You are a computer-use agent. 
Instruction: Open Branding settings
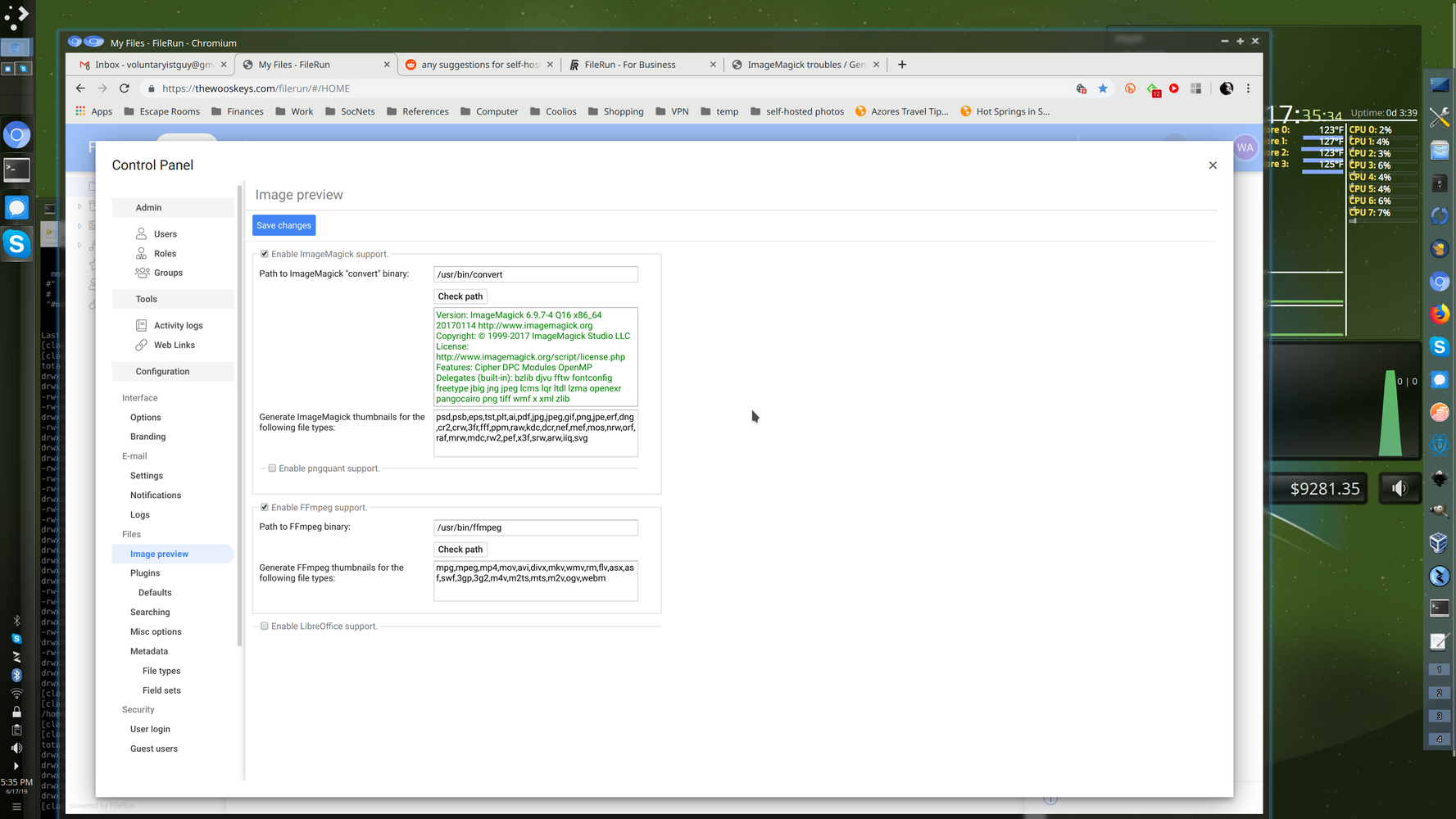click(148, 437)
